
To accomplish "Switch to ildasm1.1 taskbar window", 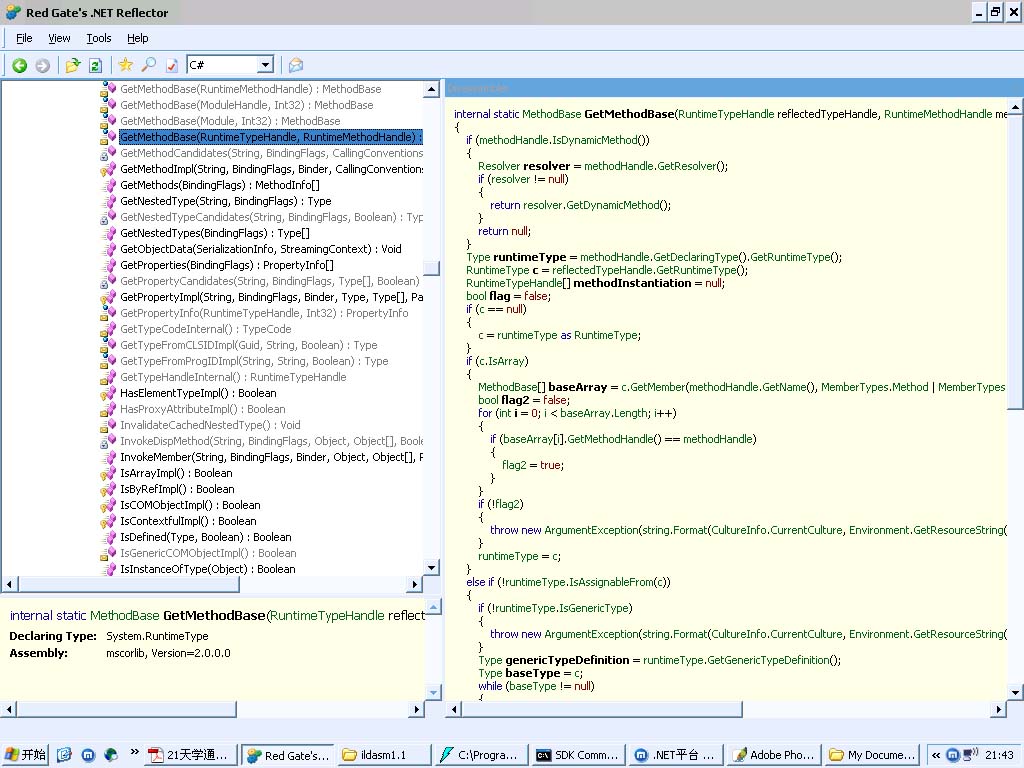I will tap(384, 755).
